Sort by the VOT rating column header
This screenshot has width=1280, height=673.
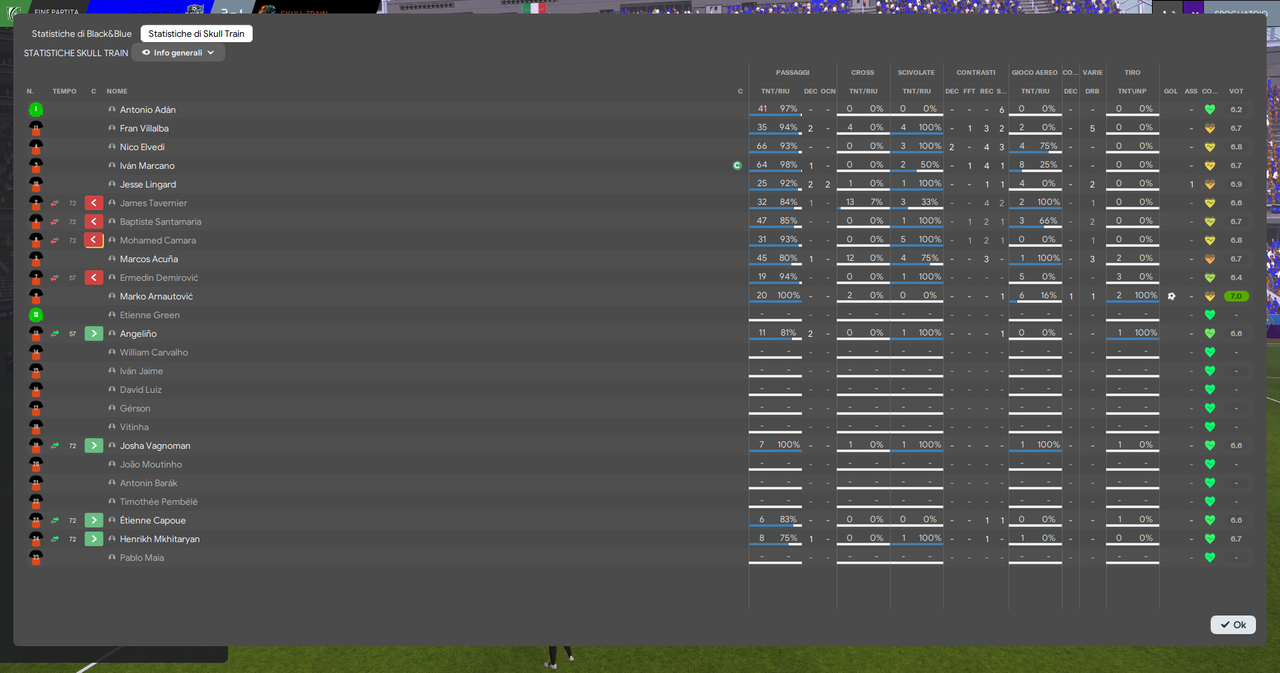(x=1236, y=91)
